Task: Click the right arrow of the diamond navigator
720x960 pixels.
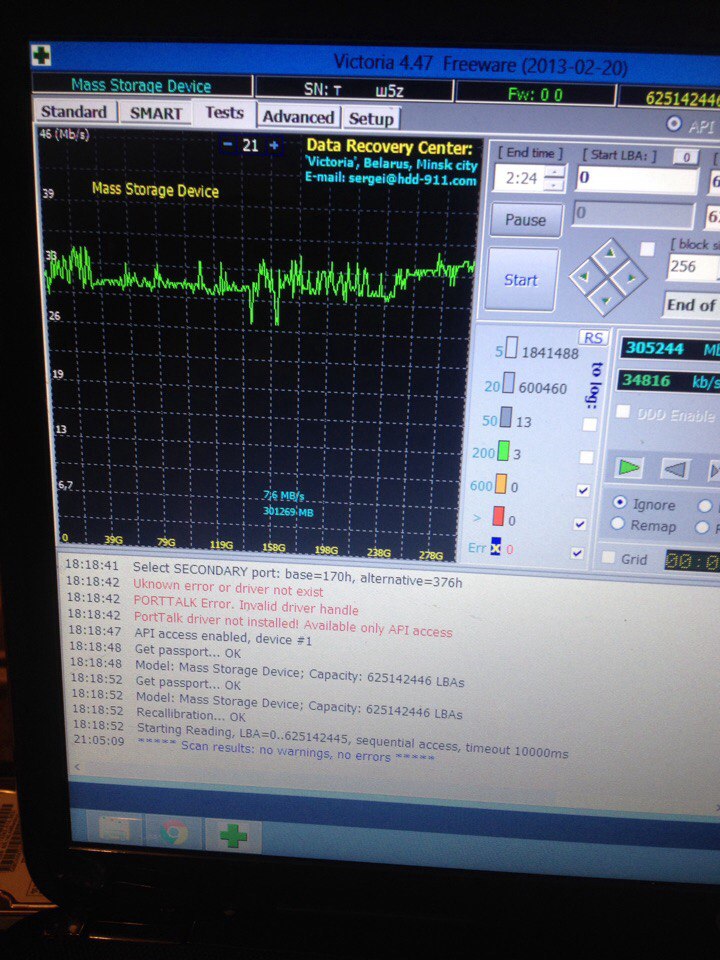Action: click(631, 279)
